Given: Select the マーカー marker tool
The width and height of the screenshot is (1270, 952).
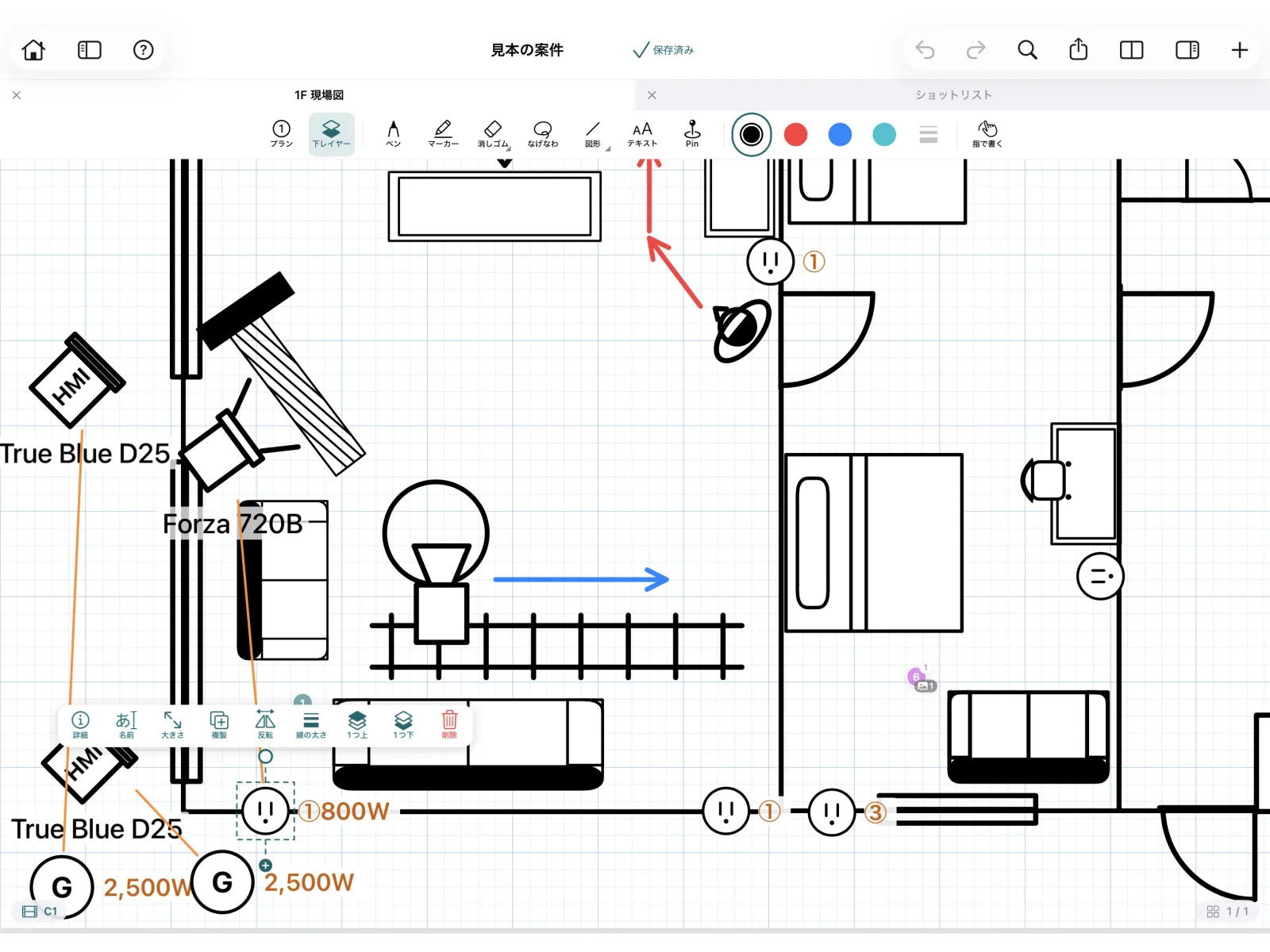Looking at the screenshot, I should click(x=443, y=134).
